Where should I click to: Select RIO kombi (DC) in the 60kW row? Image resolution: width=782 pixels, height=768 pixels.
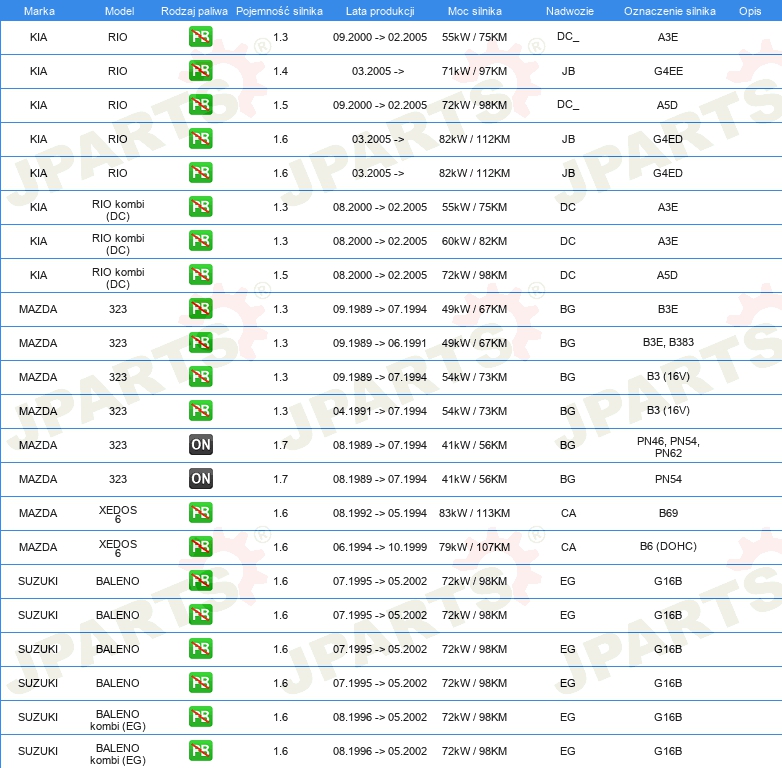(x=118, y=244)
